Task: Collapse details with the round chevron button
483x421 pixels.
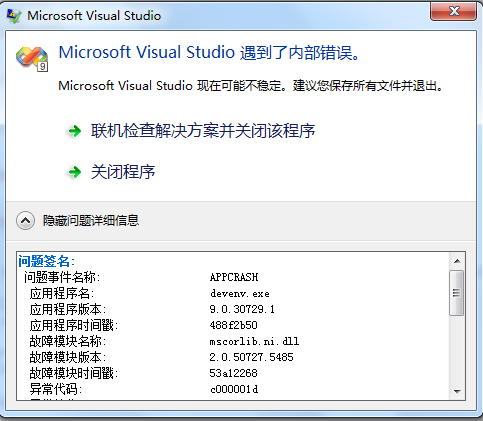Action: tap(25, 220)
